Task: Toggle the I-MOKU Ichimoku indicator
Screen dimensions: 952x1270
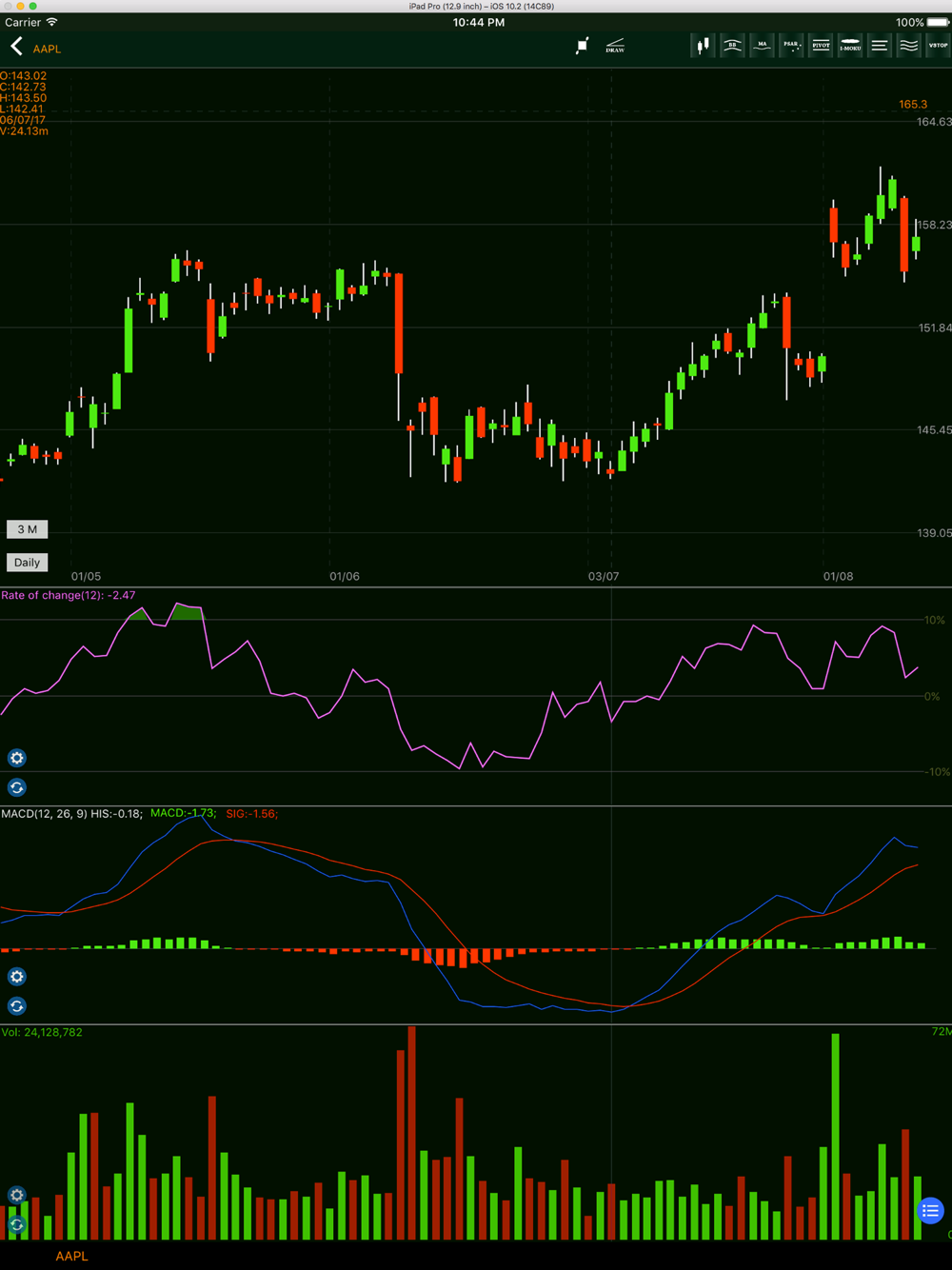Action: point(850,45)
